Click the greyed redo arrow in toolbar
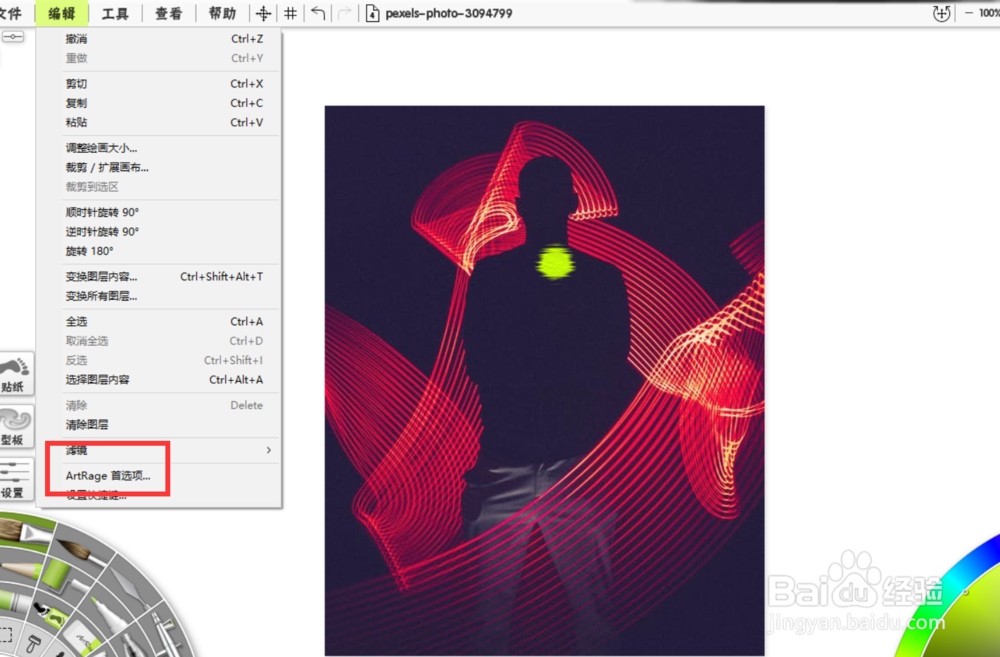Screen dimensions: 1000x657 [x=344, y=13]
